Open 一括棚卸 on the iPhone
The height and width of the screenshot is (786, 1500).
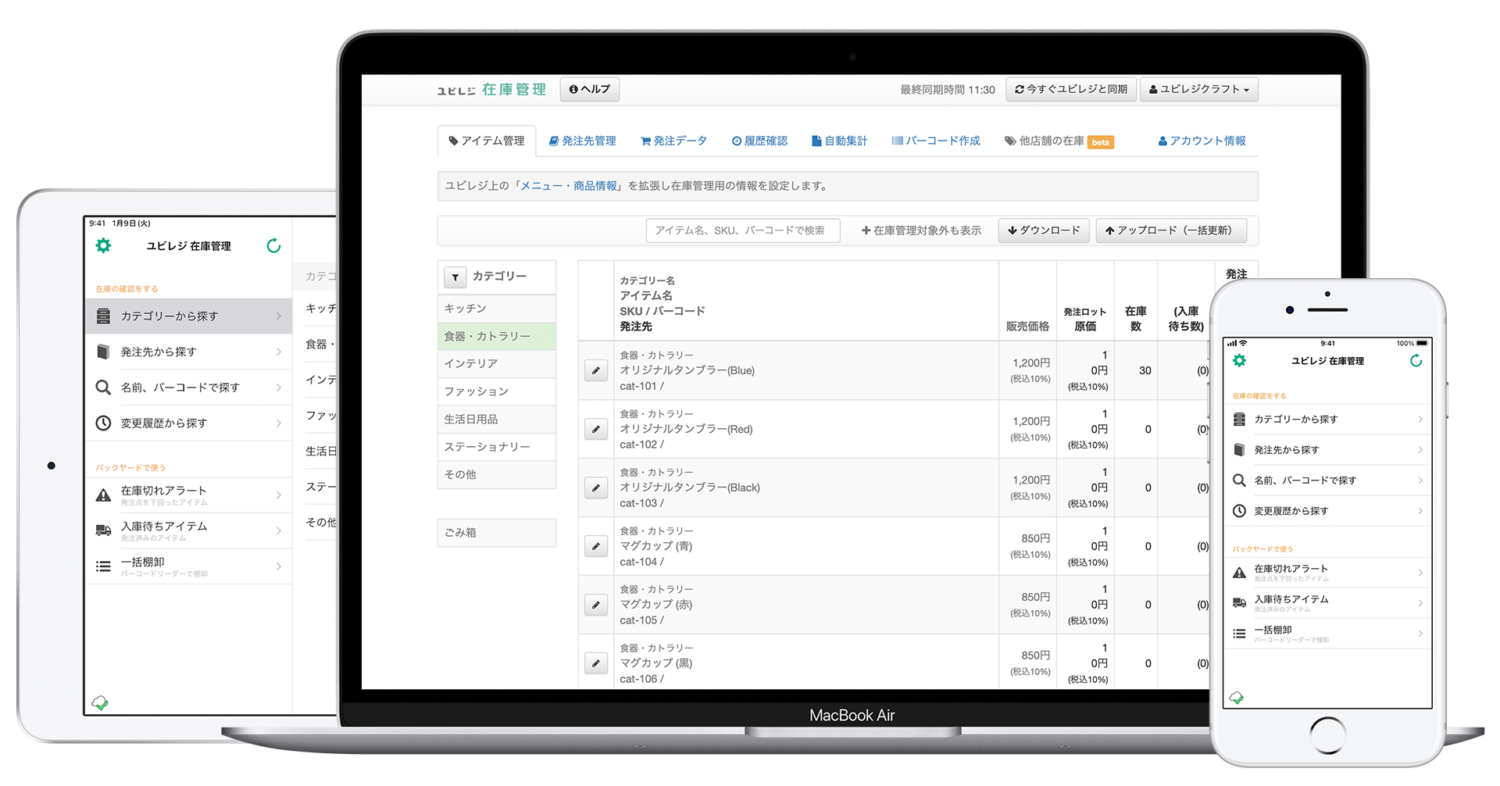1327,634
